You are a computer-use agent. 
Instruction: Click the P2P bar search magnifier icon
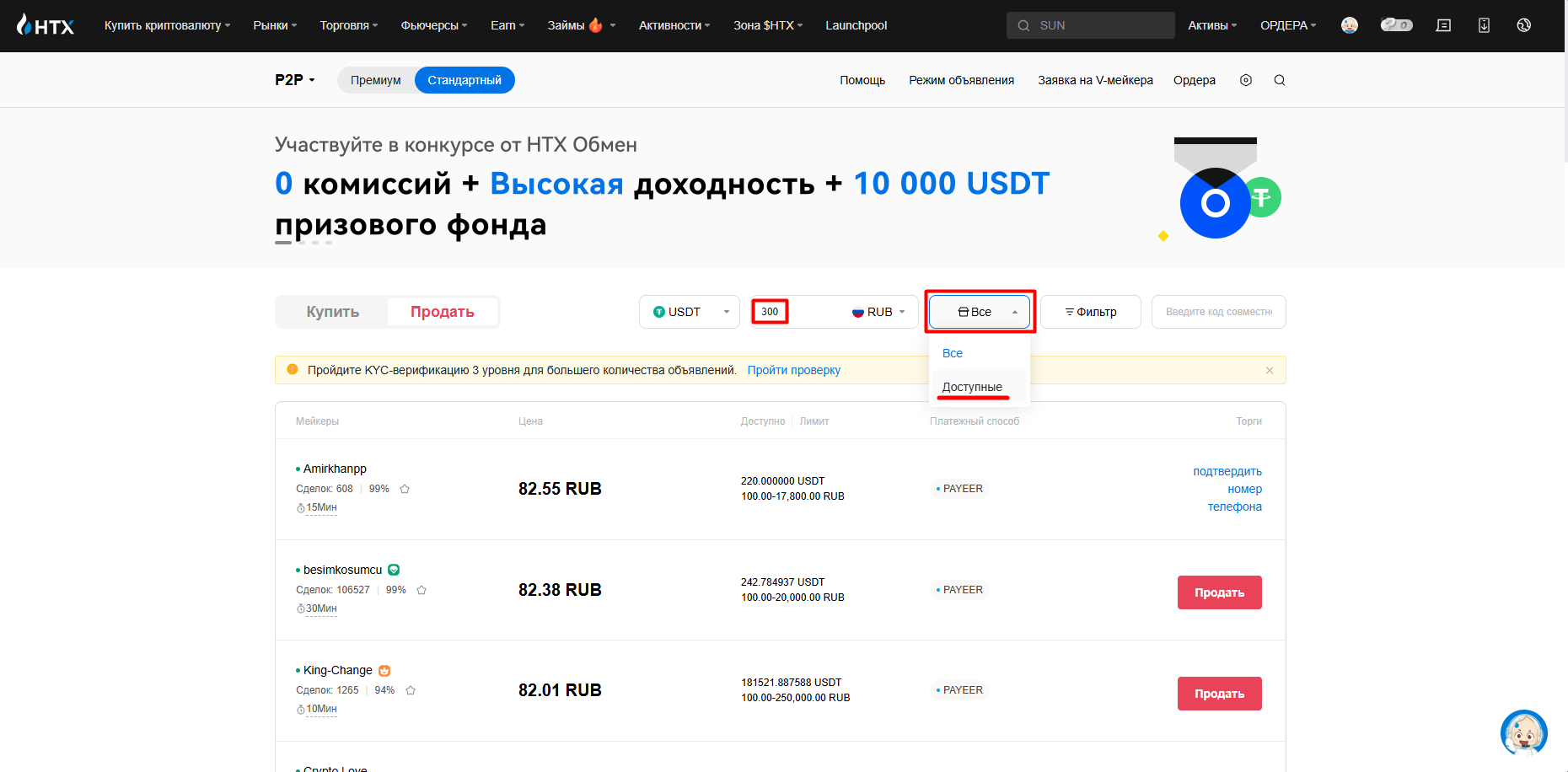click(x=1279, y=80)
